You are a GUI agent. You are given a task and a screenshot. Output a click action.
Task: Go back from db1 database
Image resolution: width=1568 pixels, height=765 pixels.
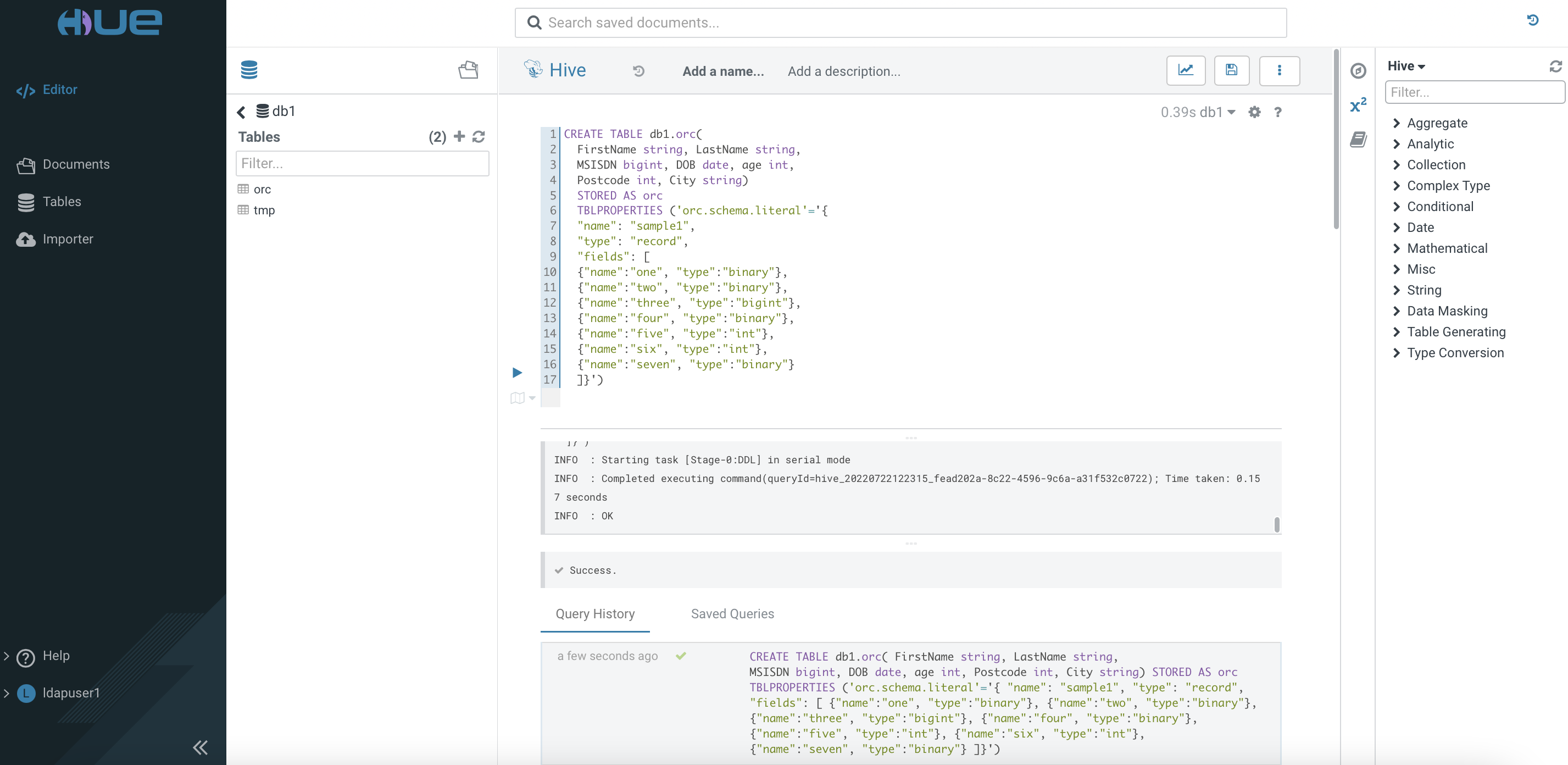point(241,112)
